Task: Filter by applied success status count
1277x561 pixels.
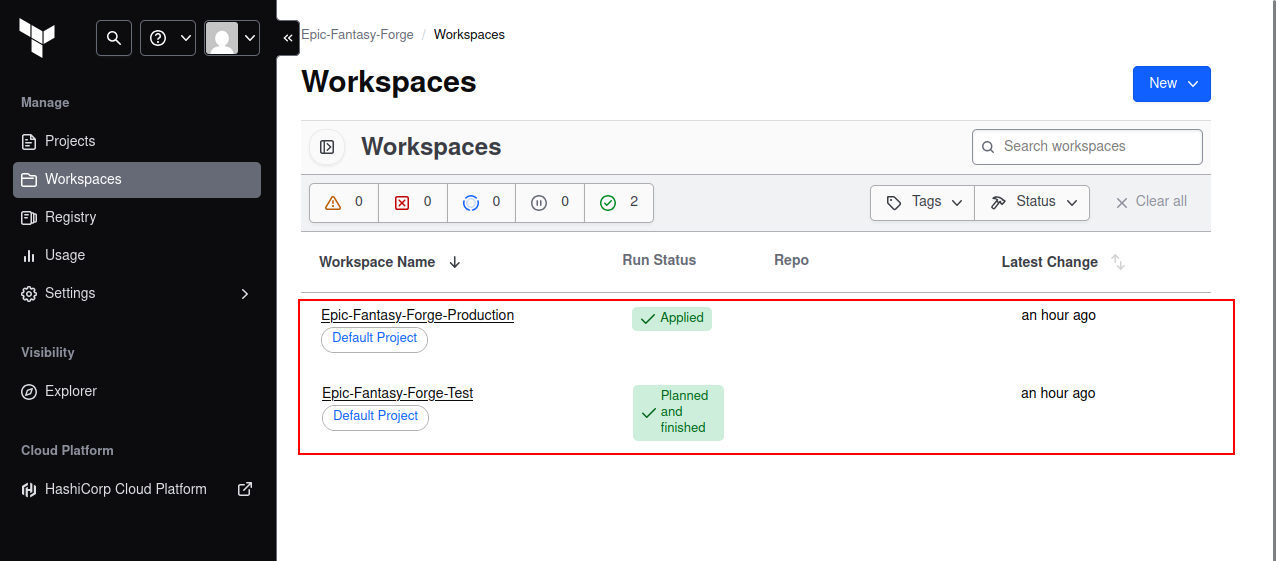Action: pos(619,202)
